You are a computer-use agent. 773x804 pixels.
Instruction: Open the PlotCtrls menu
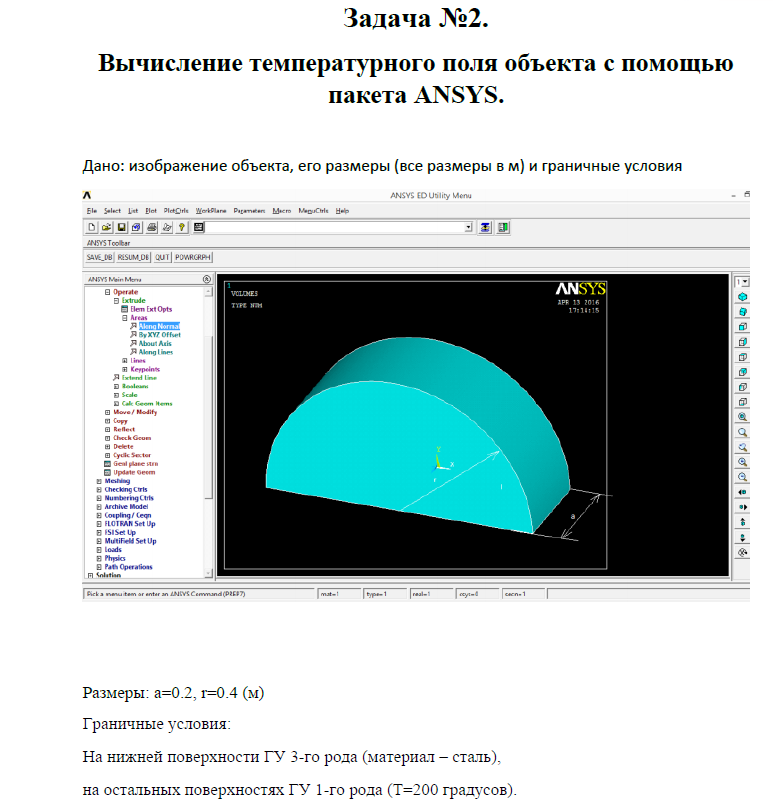(x=176, y=211)
